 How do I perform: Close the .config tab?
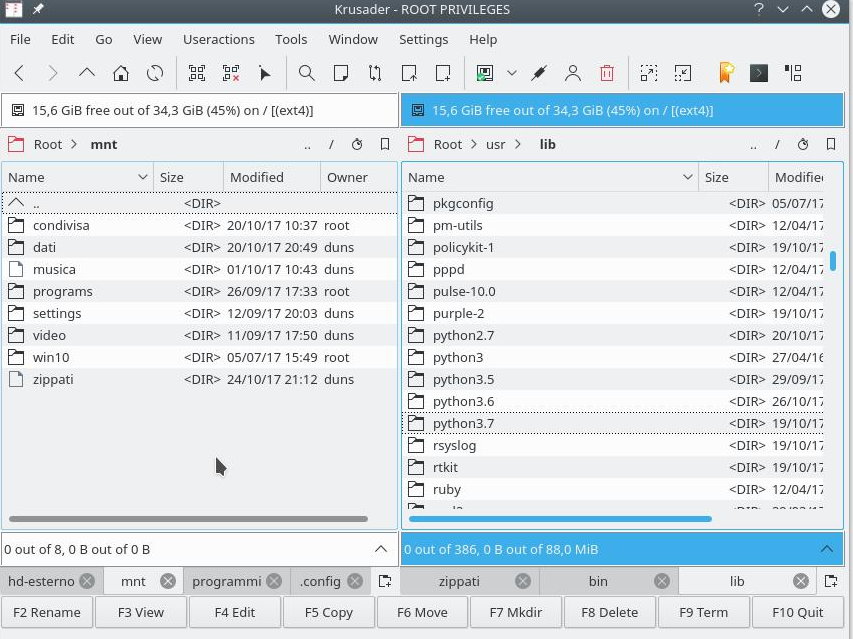[355, 581]
